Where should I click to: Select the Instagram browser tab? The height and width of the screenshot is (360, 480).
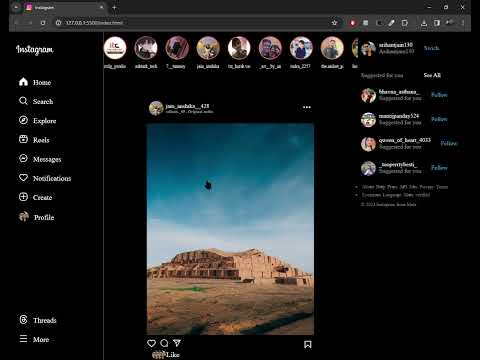point(64,7)
